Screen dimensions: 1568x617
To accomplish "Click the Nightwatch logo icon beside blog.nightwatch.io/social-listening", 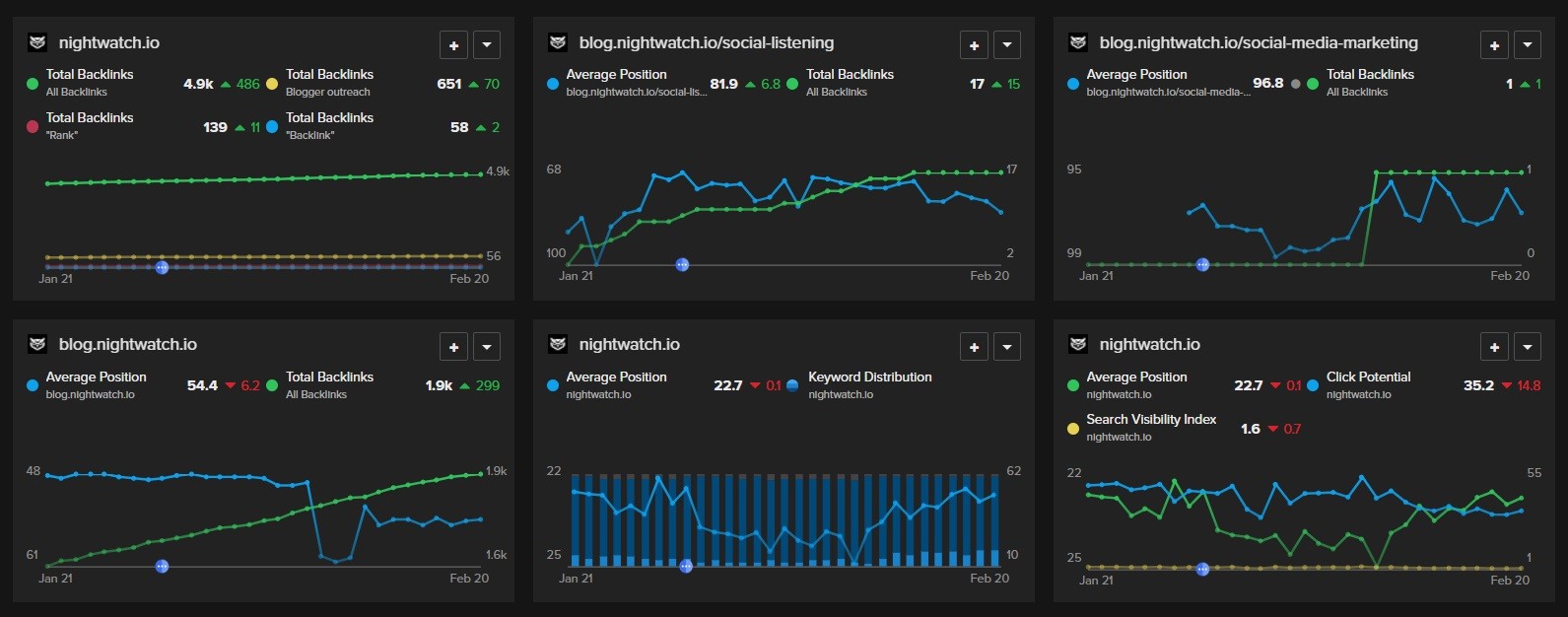I will pos(558,42).
